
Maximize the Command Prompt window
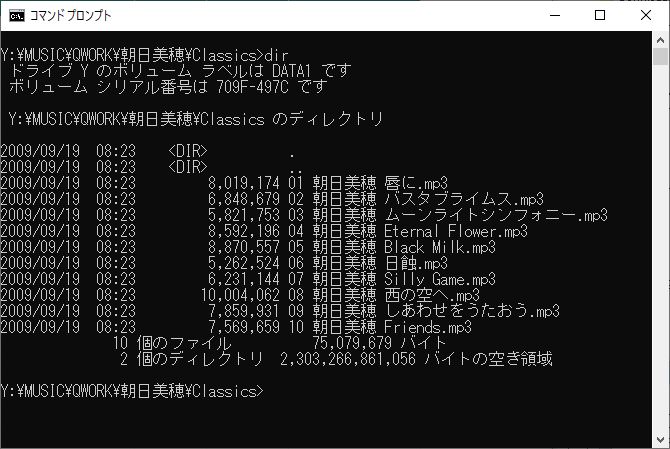[x=600, y=16]
